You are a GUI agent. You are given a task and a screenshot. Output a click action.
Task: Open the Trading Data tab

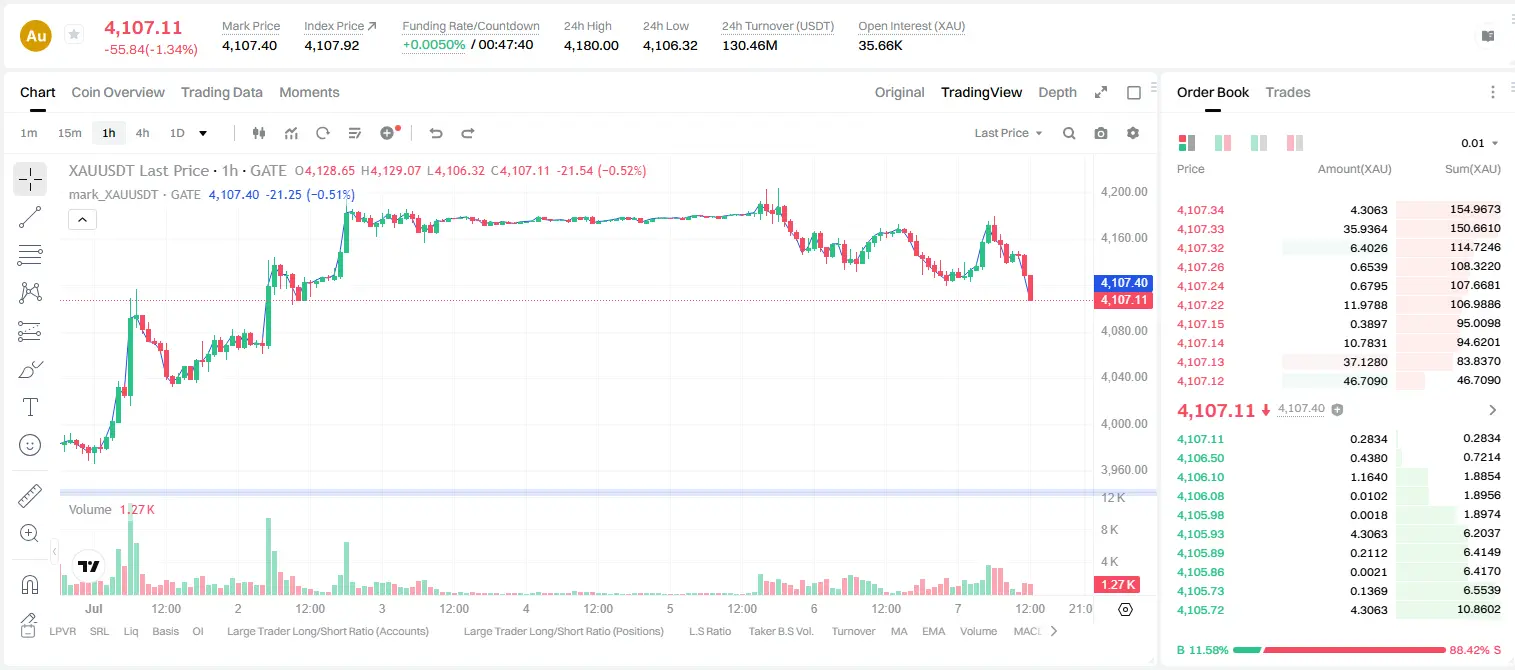point(222,92)
